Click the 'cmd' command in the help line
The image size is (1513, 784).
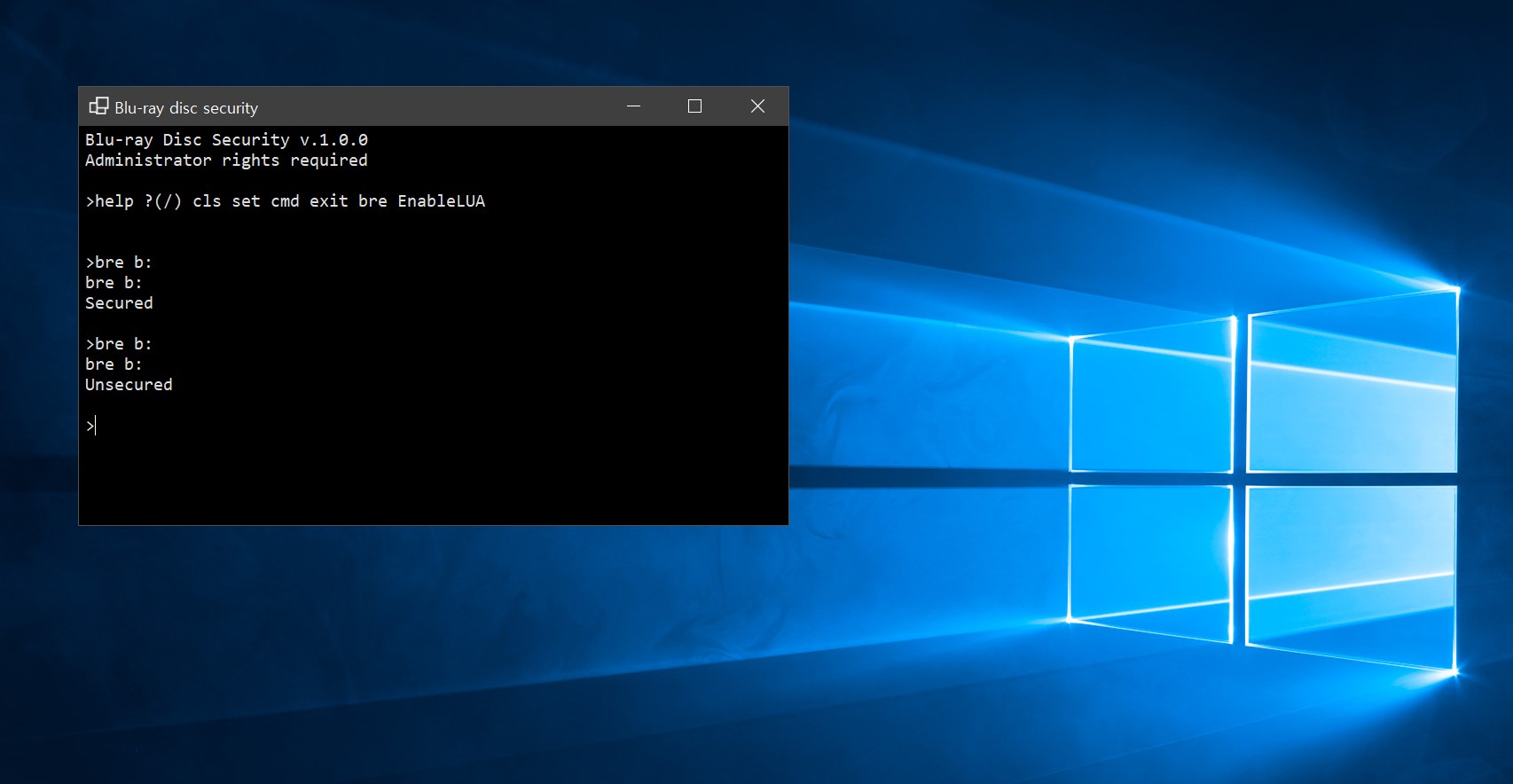click(285, 201)
